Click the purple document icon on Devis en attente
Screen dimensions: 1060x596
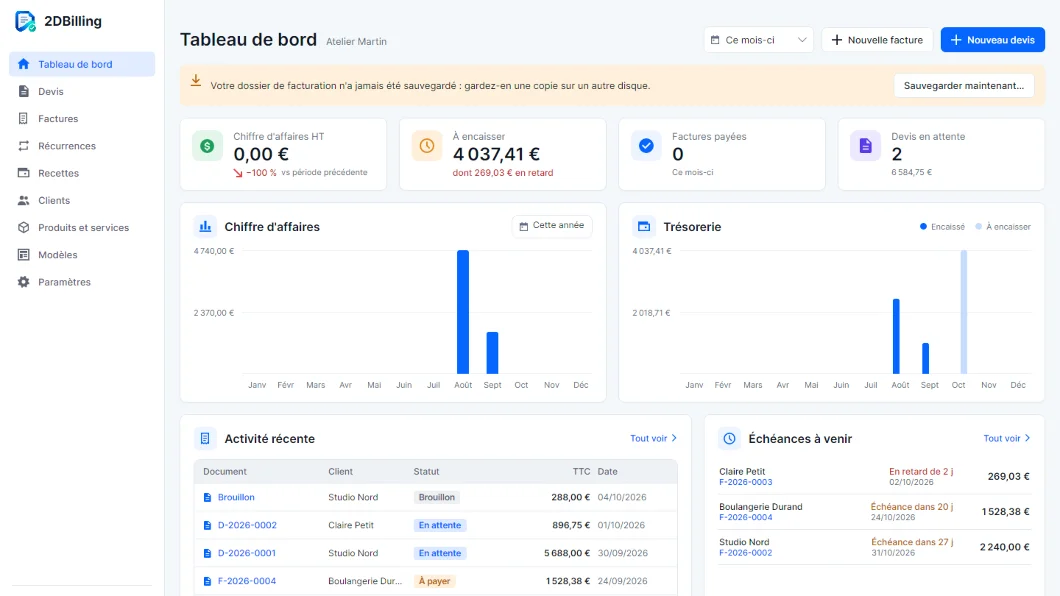point(865,146)
